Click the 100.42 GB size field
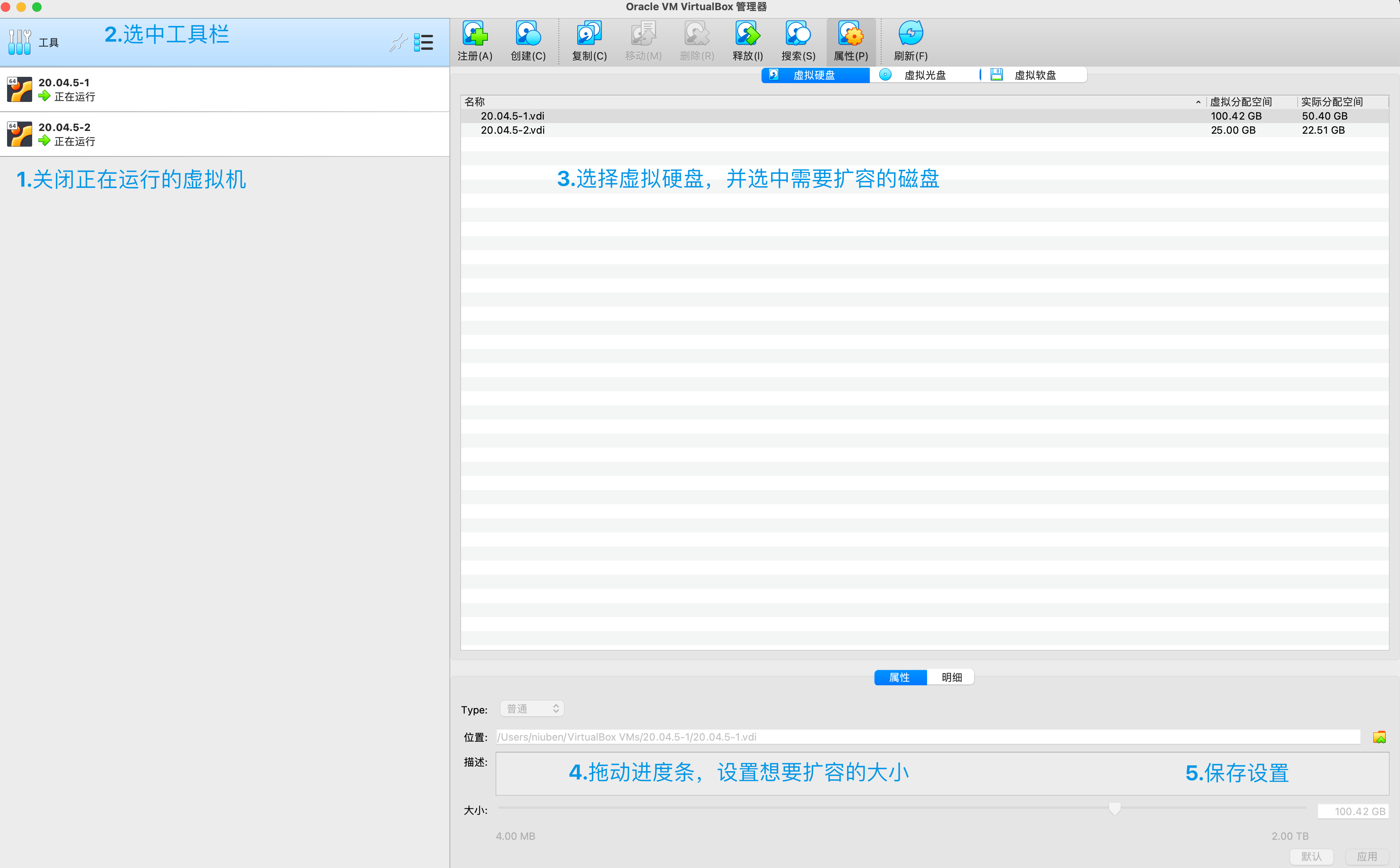 (x=1353, y=811)
